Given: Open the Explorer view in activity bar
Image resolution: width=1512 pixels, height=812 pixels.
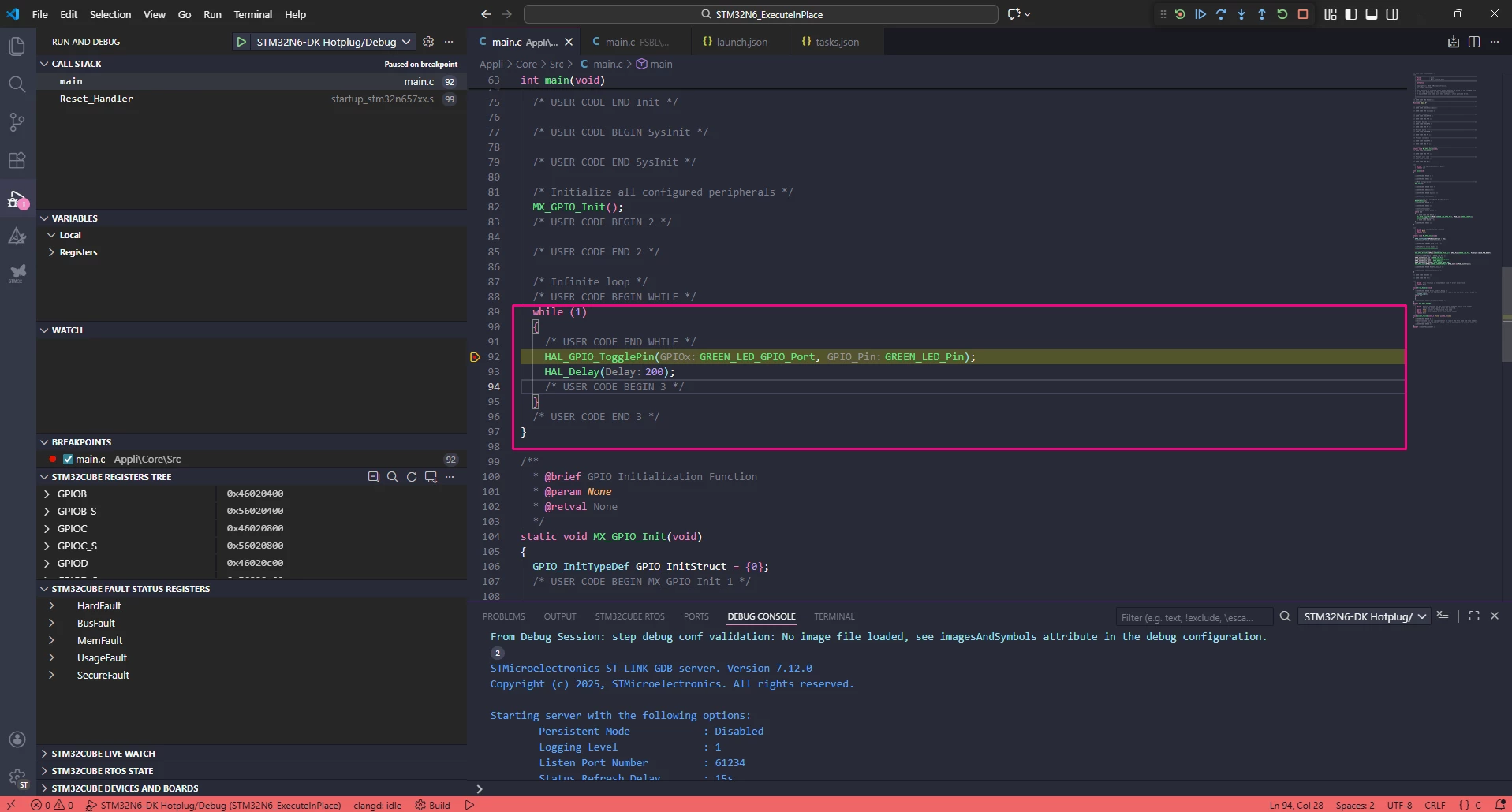Looking at the screenshot, I should pos(17,47).
